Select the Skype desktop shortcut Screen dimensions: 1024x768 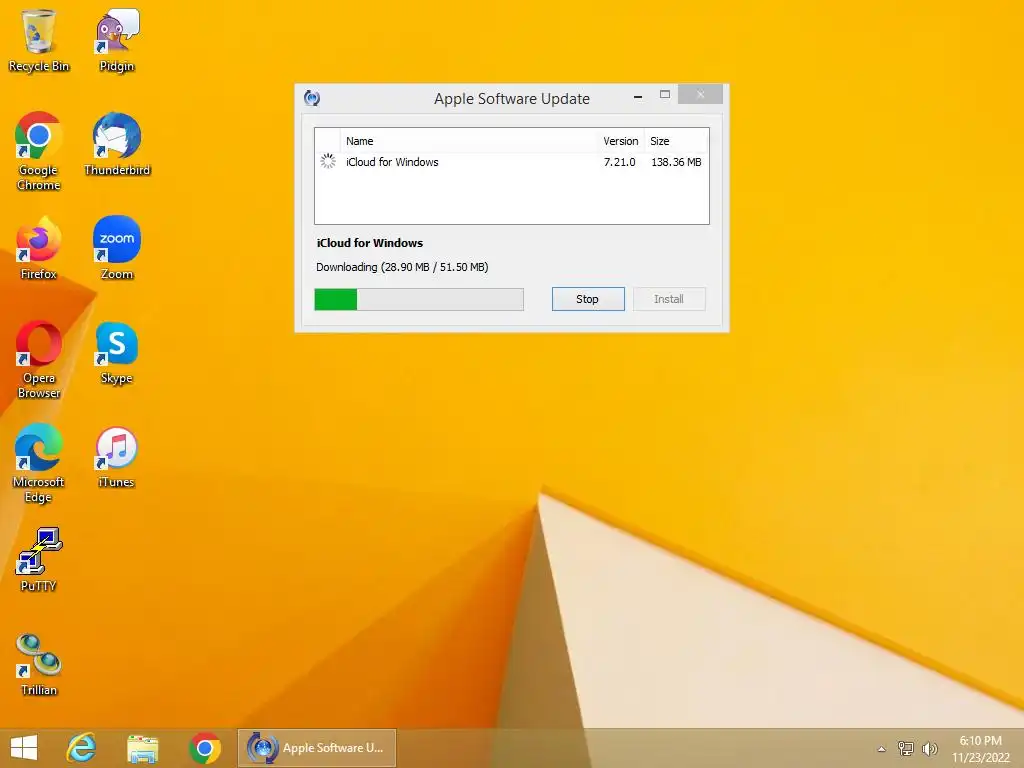coord(117,352)
